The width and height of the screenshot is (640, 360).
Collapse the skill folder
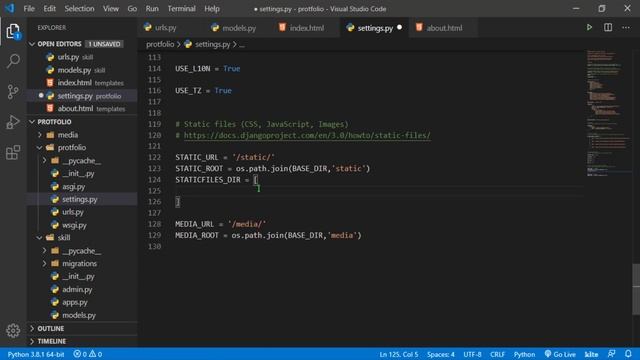pyautogui.click(x=64, y=238)
